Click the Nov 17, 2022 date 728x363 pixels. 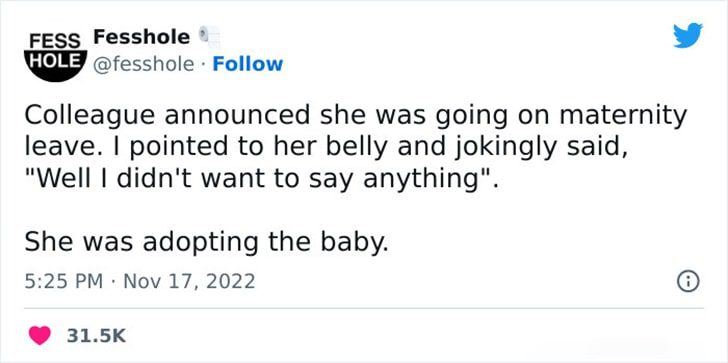188,281
